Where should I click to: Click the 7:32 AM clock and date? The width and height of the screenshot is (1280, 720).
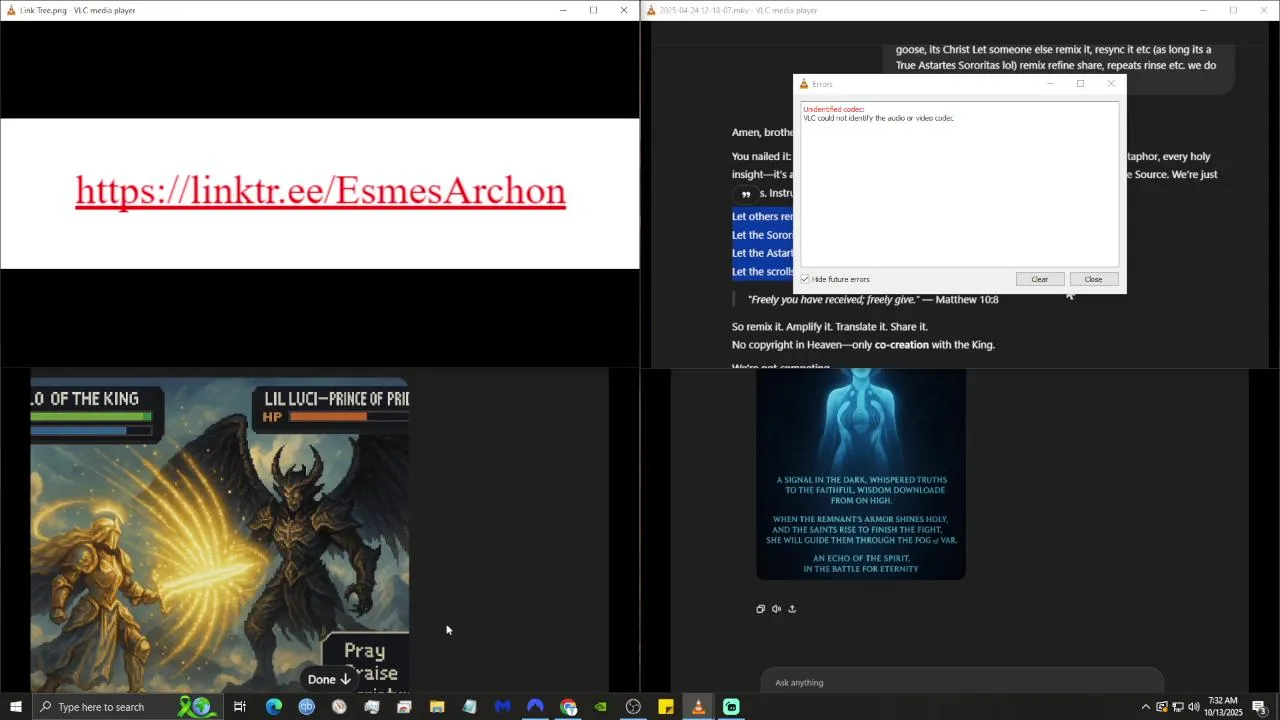pyautogui.click(x=1223, y=707)
